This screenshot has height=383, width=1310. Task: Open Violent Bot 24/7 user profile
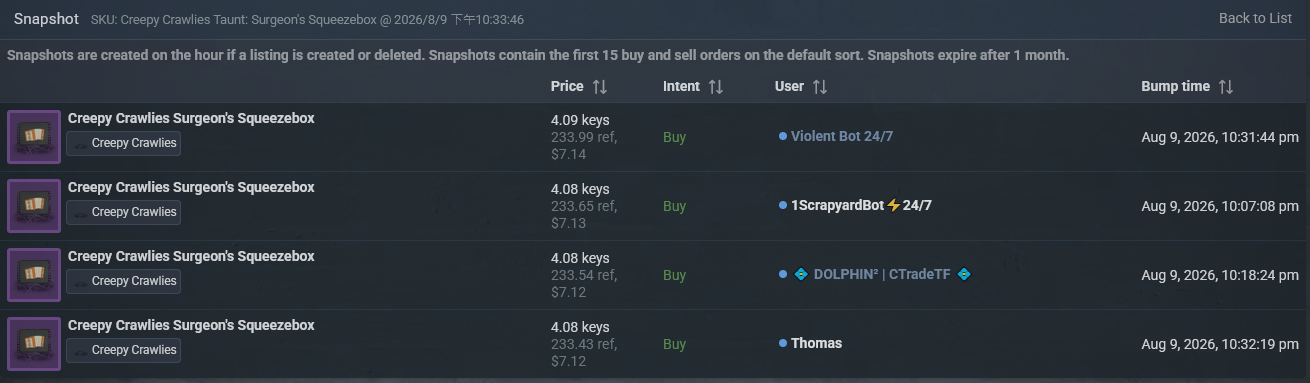pyautogui.click(x=841, y=136)
